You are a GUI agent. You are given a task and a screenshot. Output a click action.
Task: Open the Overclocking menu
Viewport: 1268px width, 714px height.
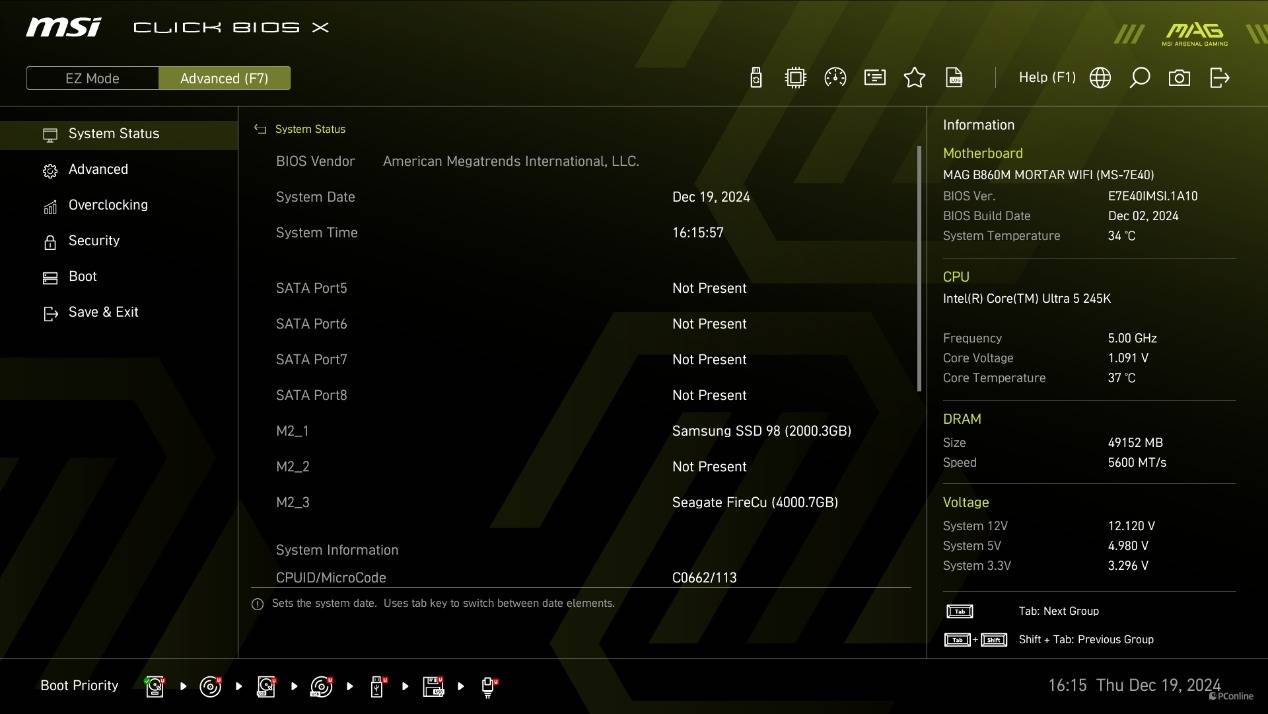[107, 205]
